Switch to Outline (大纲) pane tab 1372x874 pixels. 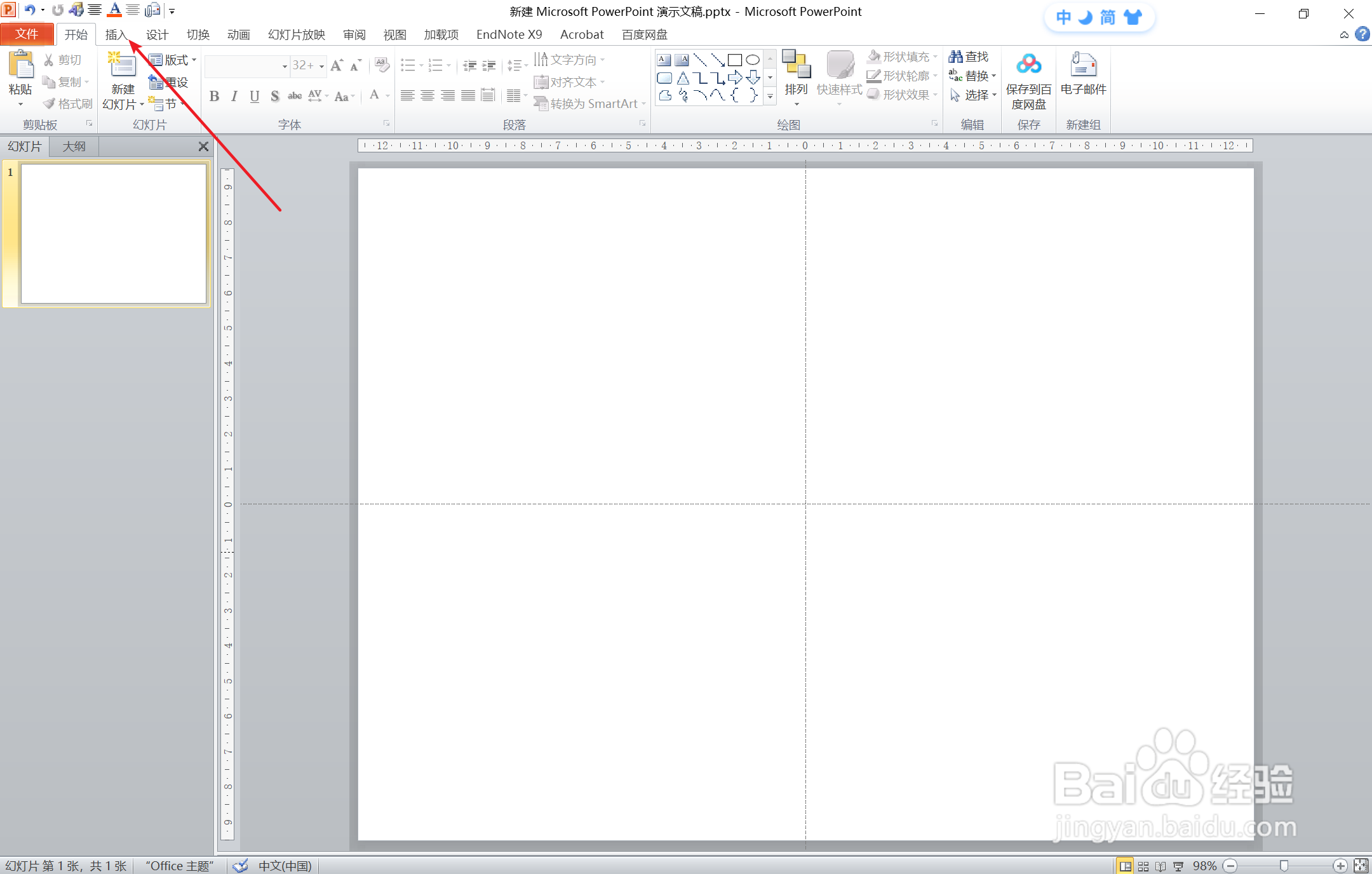point(74,147)
